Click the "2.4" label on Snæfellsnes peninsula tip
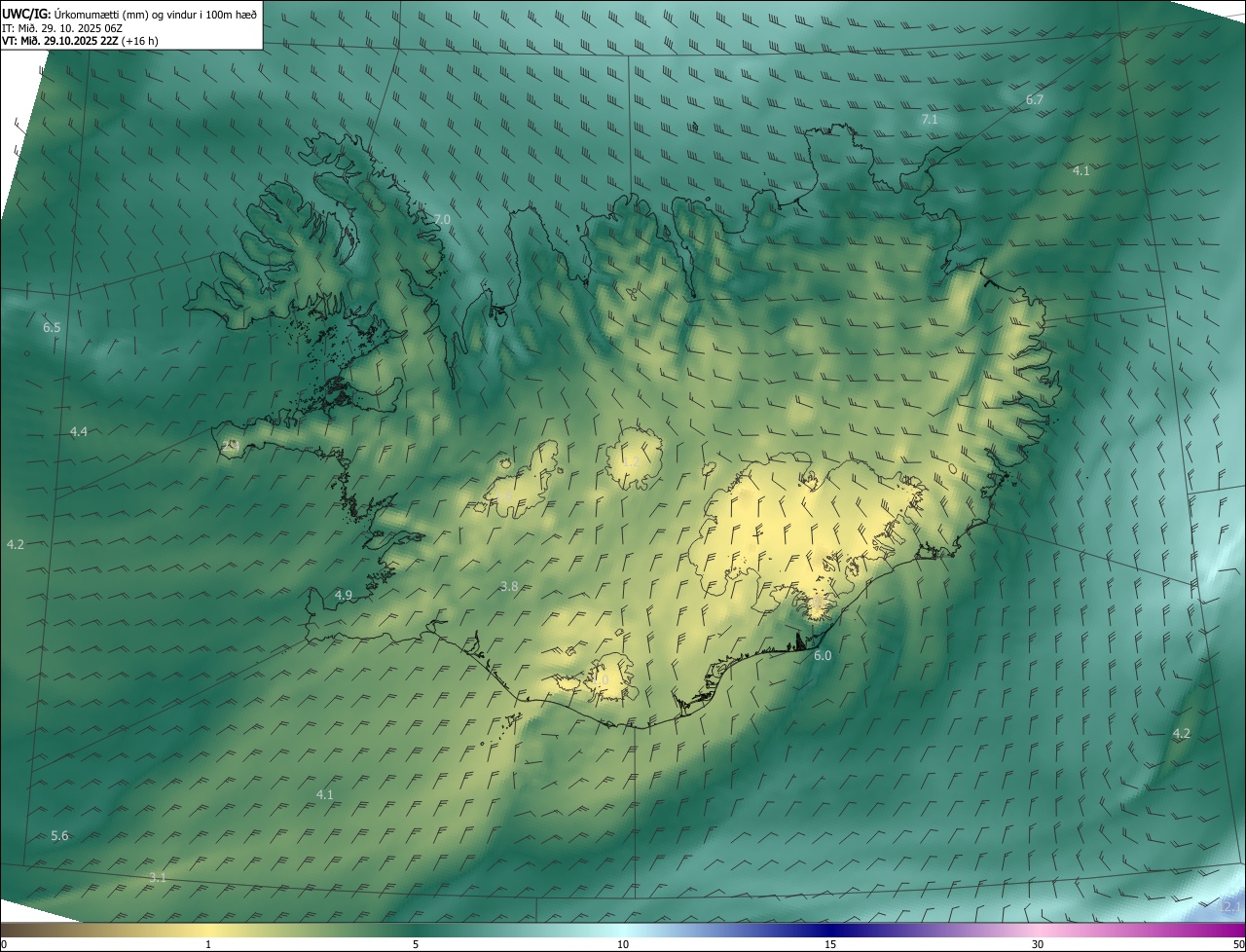This screenshot has height=952, width=1246. tap(231, 444)
